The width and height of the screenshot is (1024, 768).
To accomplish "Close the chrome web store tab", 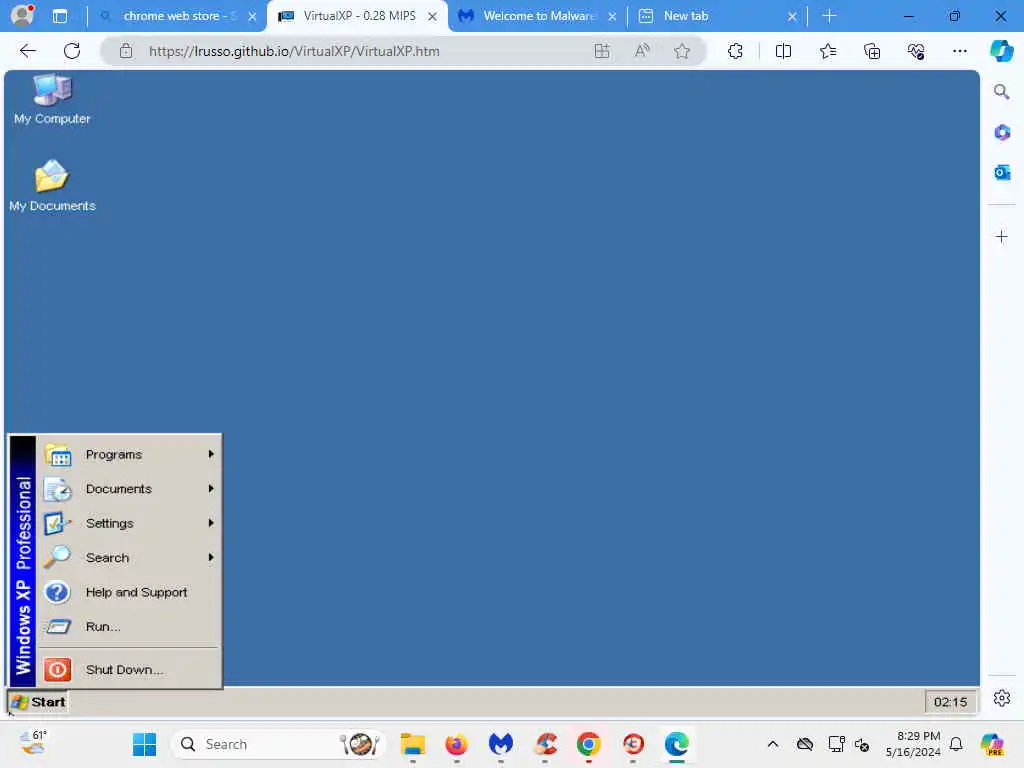I will [x=253, y=16].
